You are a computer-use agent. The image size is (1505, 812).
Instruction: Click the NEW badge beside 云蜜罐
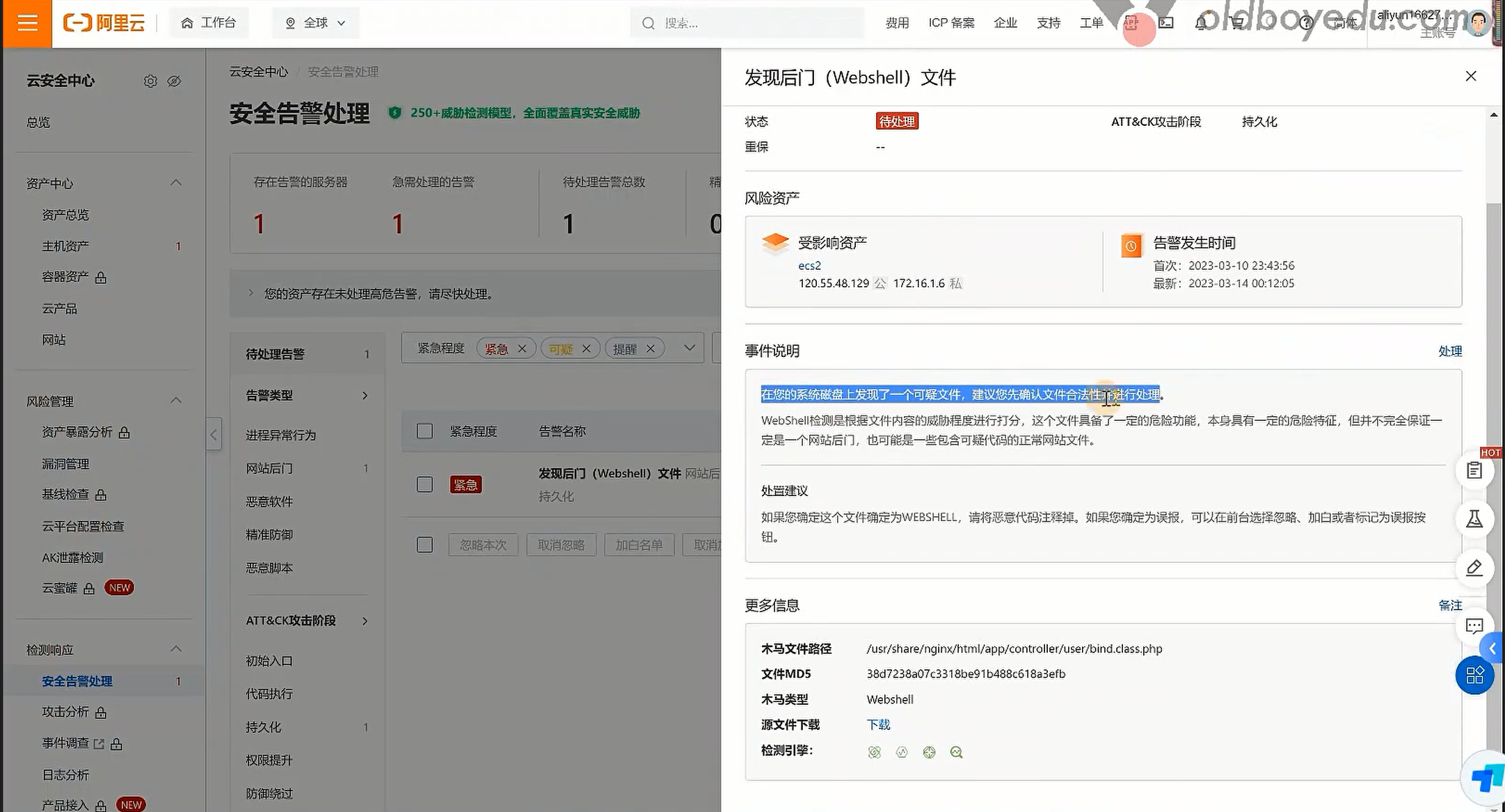[x=119, y=588]
